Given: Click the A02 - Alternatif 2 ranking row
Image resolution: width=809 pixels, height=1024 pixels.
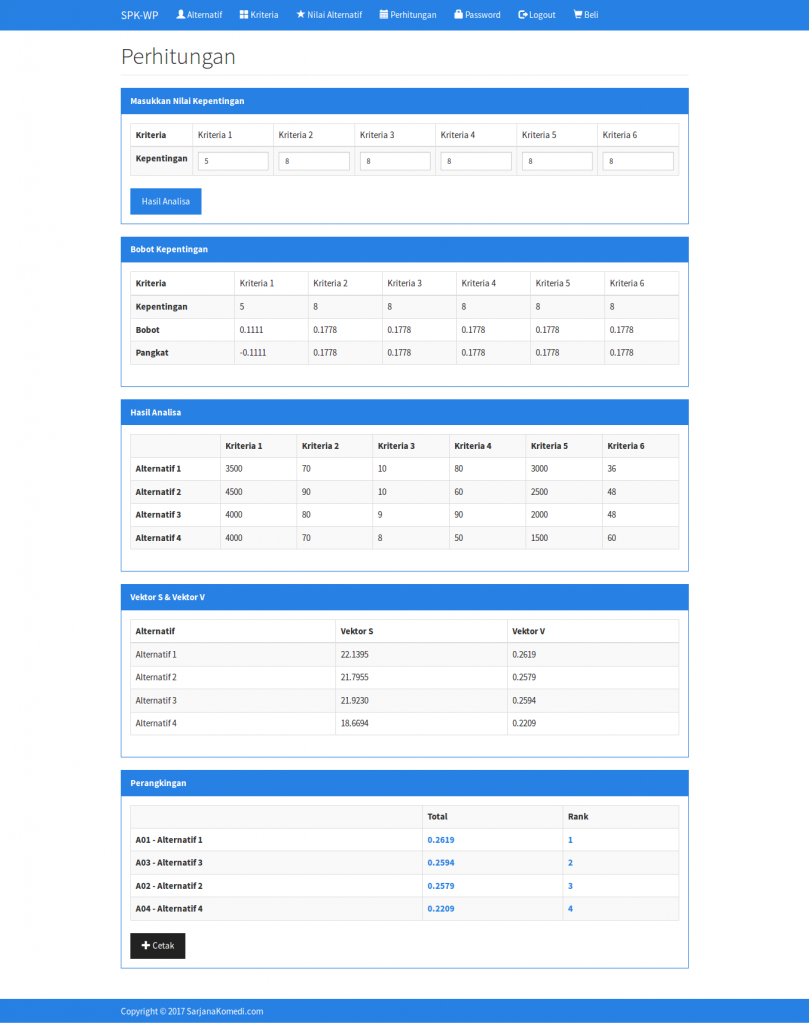Looking at the screenshot, I should coord(405,886).
